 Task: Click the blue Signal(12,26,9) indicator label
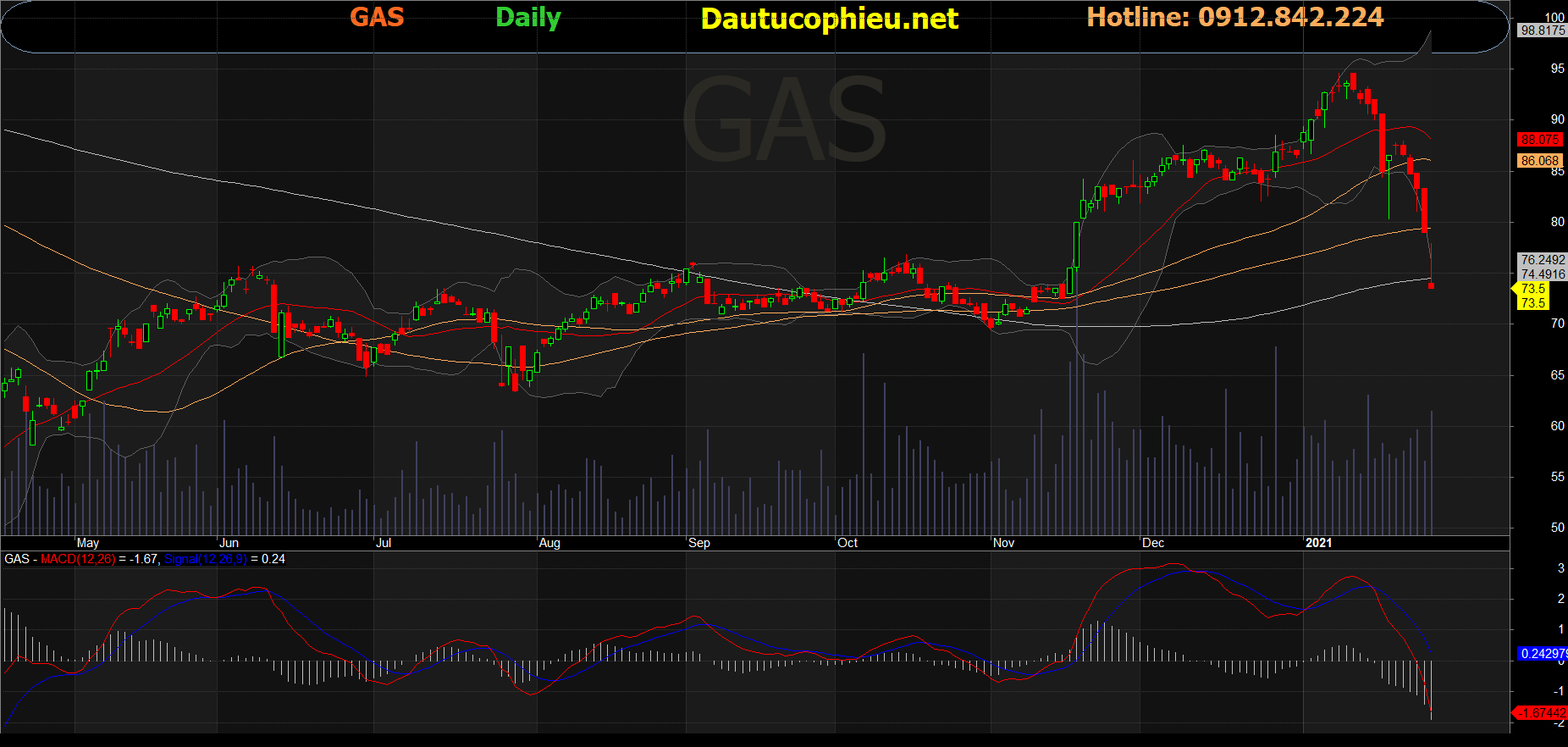point(206,559)
